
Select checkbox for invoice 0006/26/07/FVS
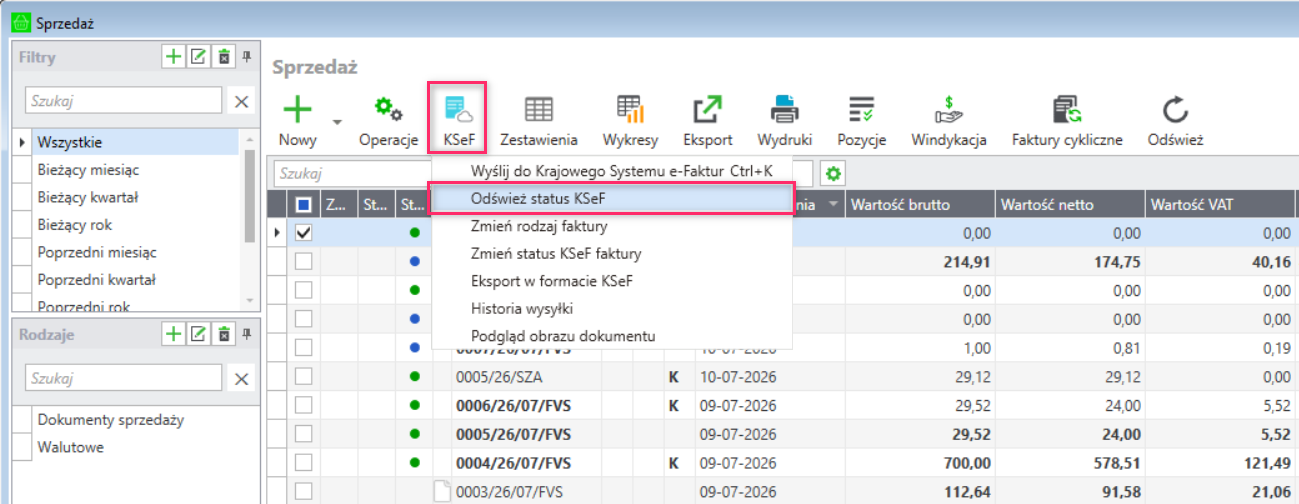tap(304, 405)
